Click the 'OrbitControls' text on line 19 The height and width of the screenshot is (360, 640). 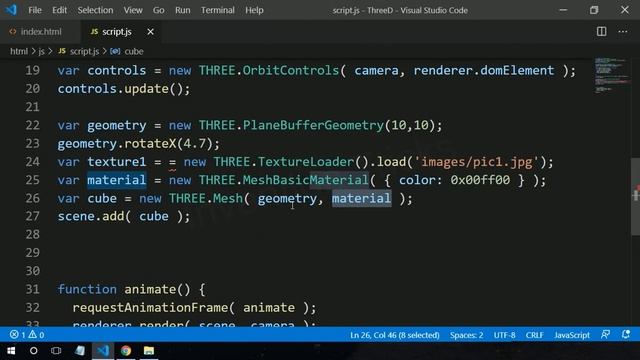(x=291, y=71)
